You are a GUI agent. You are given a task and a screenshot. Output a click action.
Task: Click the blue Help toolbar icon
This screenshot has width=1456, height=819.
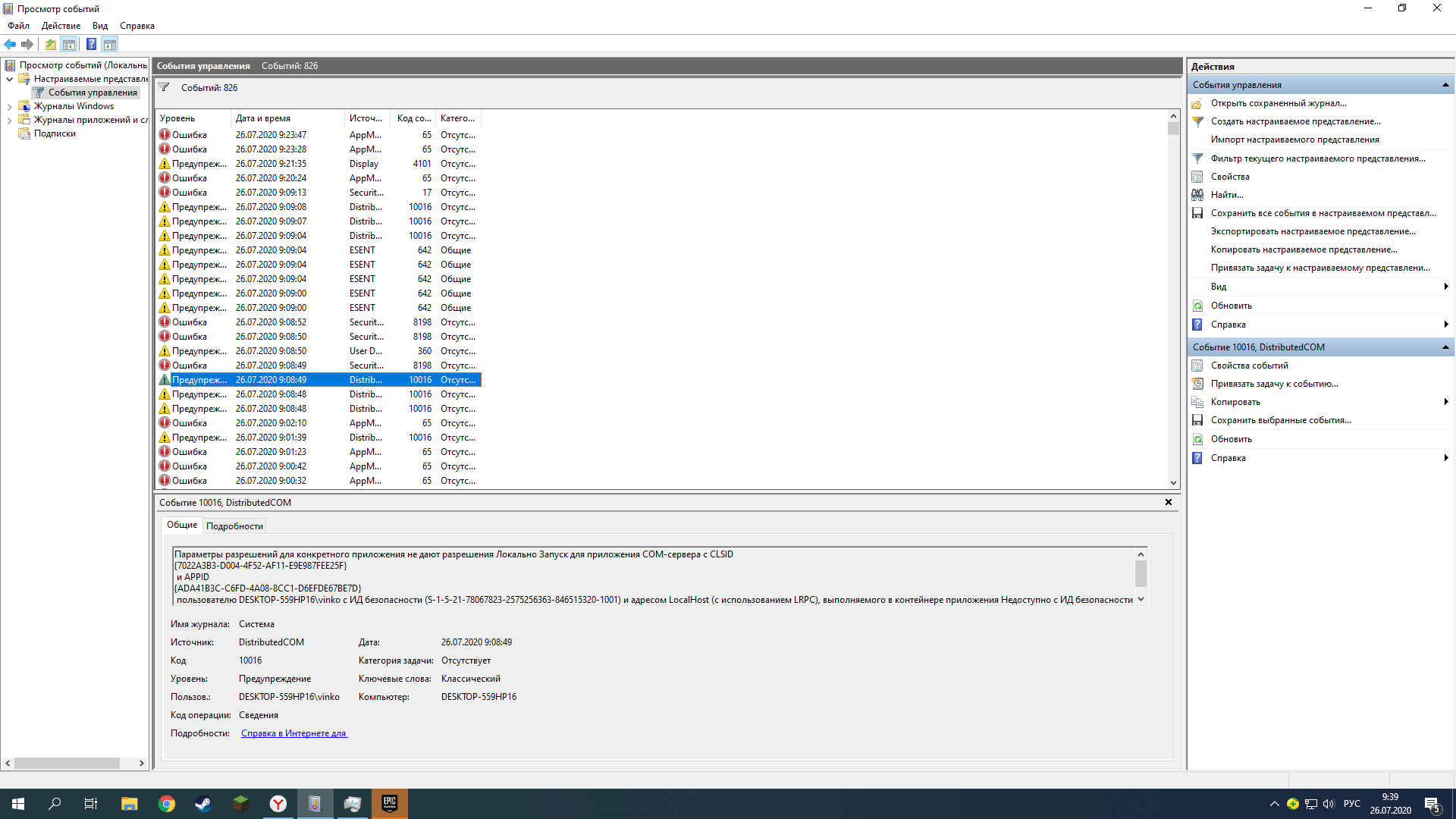[x=91, y=44]
